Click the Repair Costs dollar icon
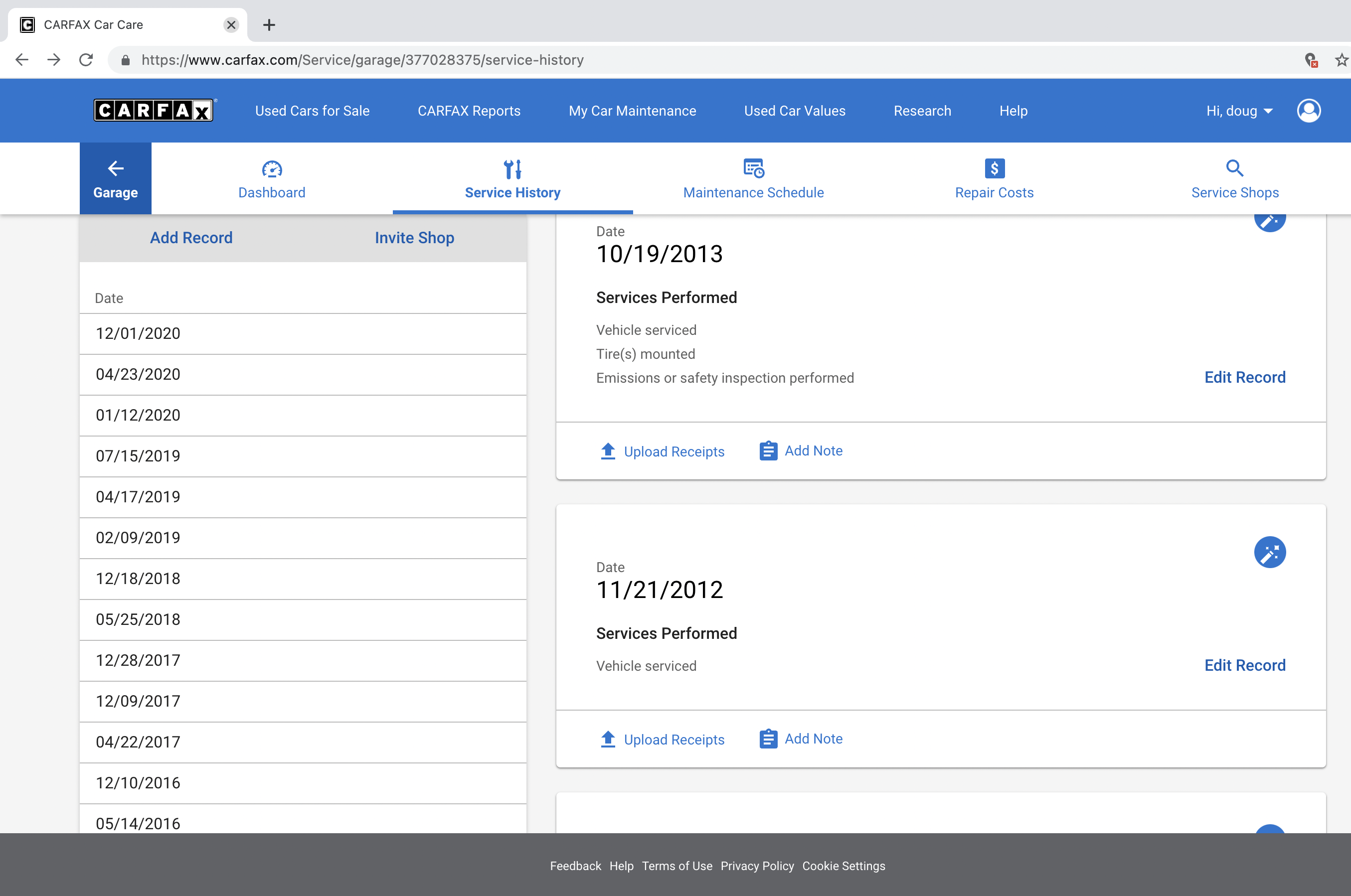 tap(995, 168)
